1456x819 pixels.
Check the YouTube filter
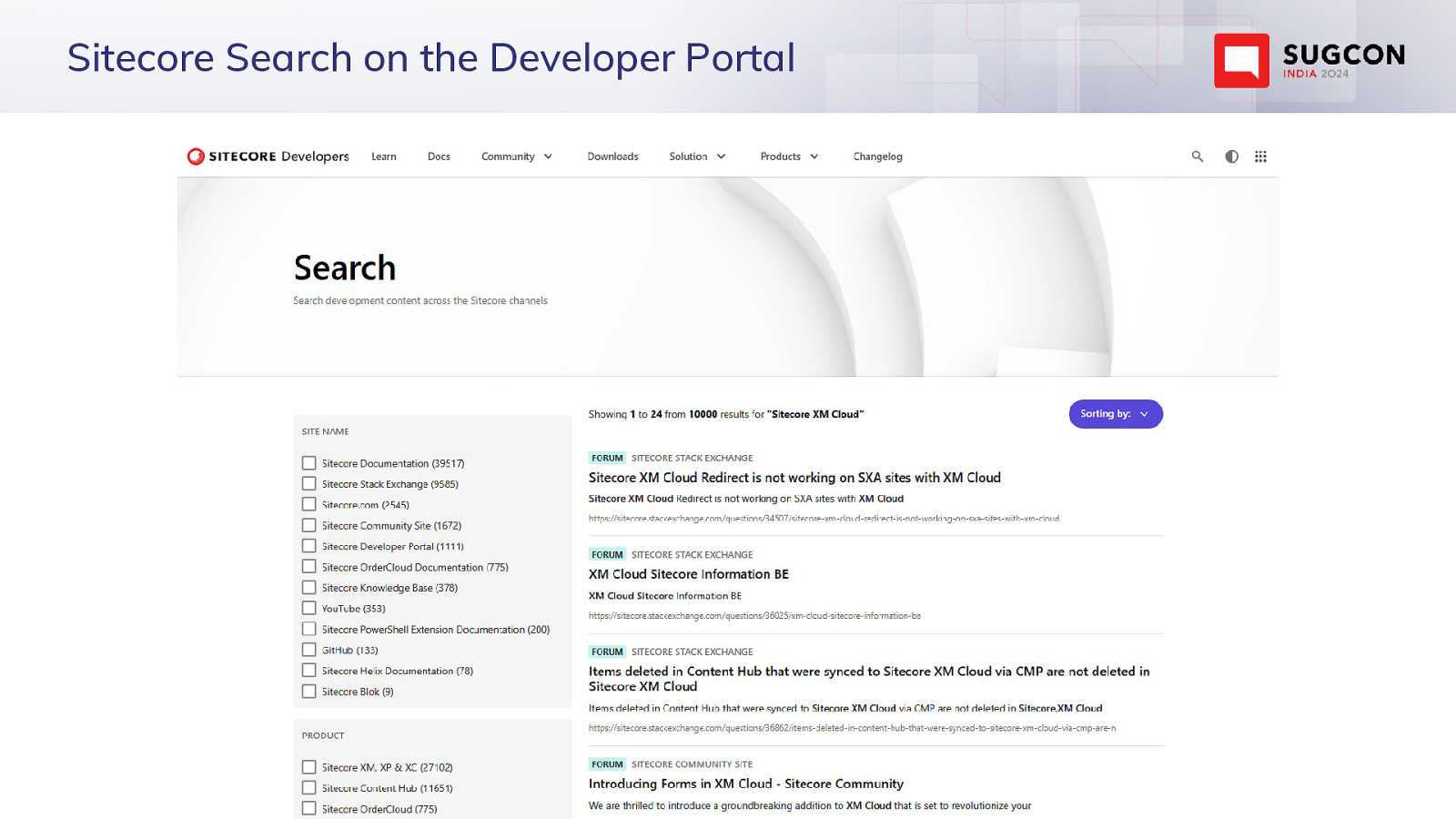(309, 608)
